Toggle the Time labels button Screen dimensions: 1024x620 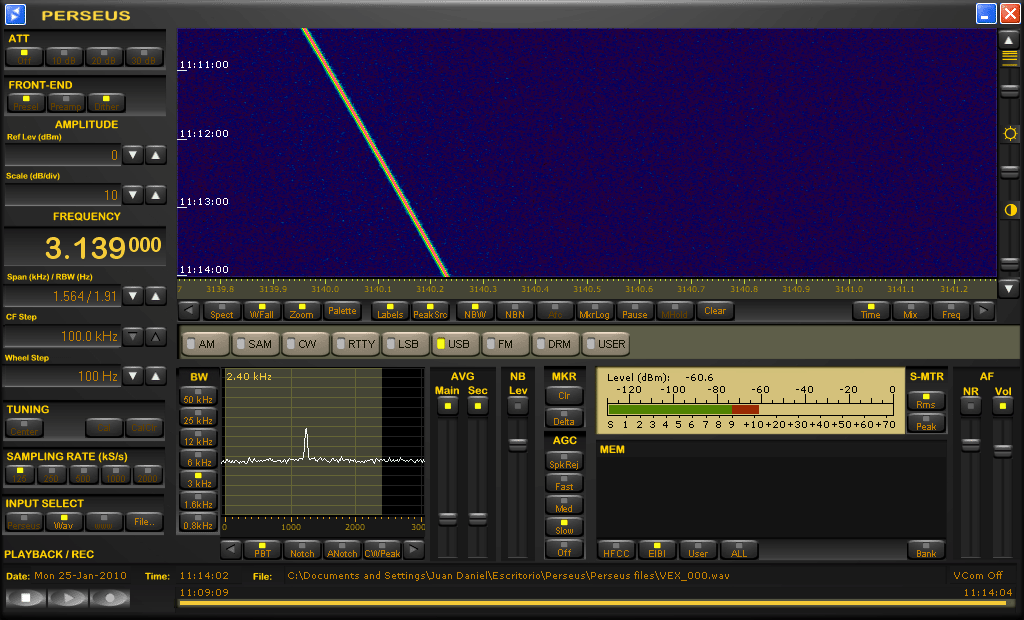click(871, 311)
